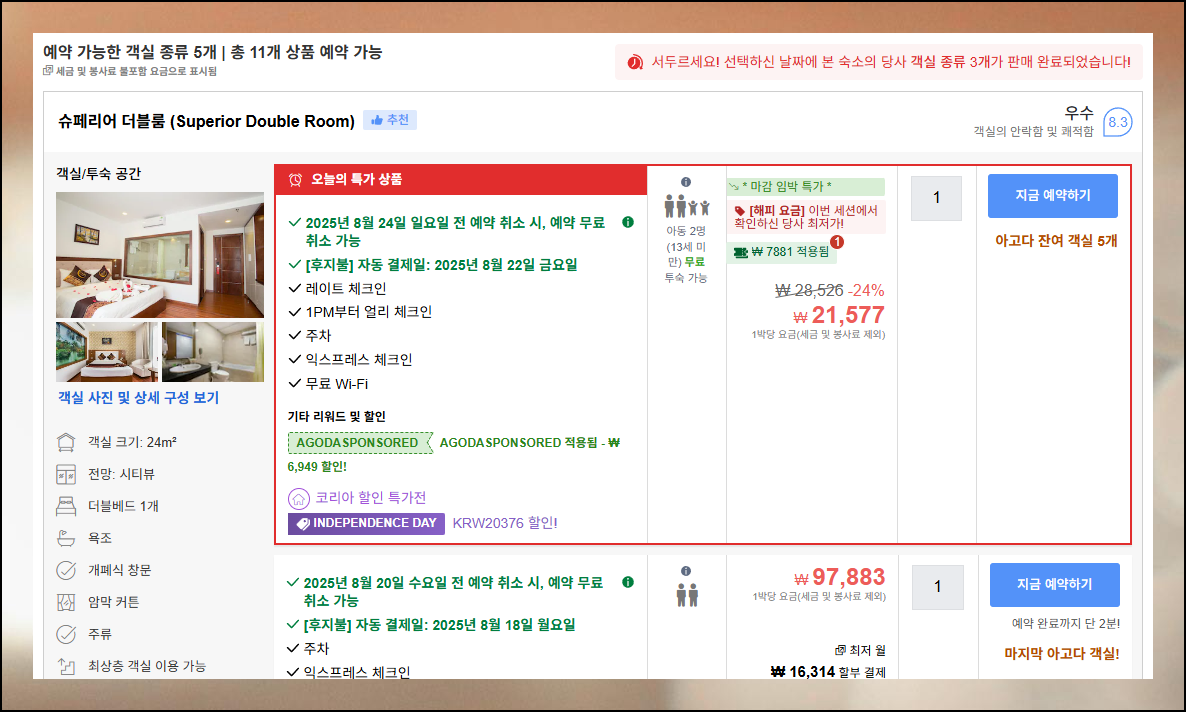Click the ₩ 7881 적용됨 coupon badge

[x=782, y=252]
